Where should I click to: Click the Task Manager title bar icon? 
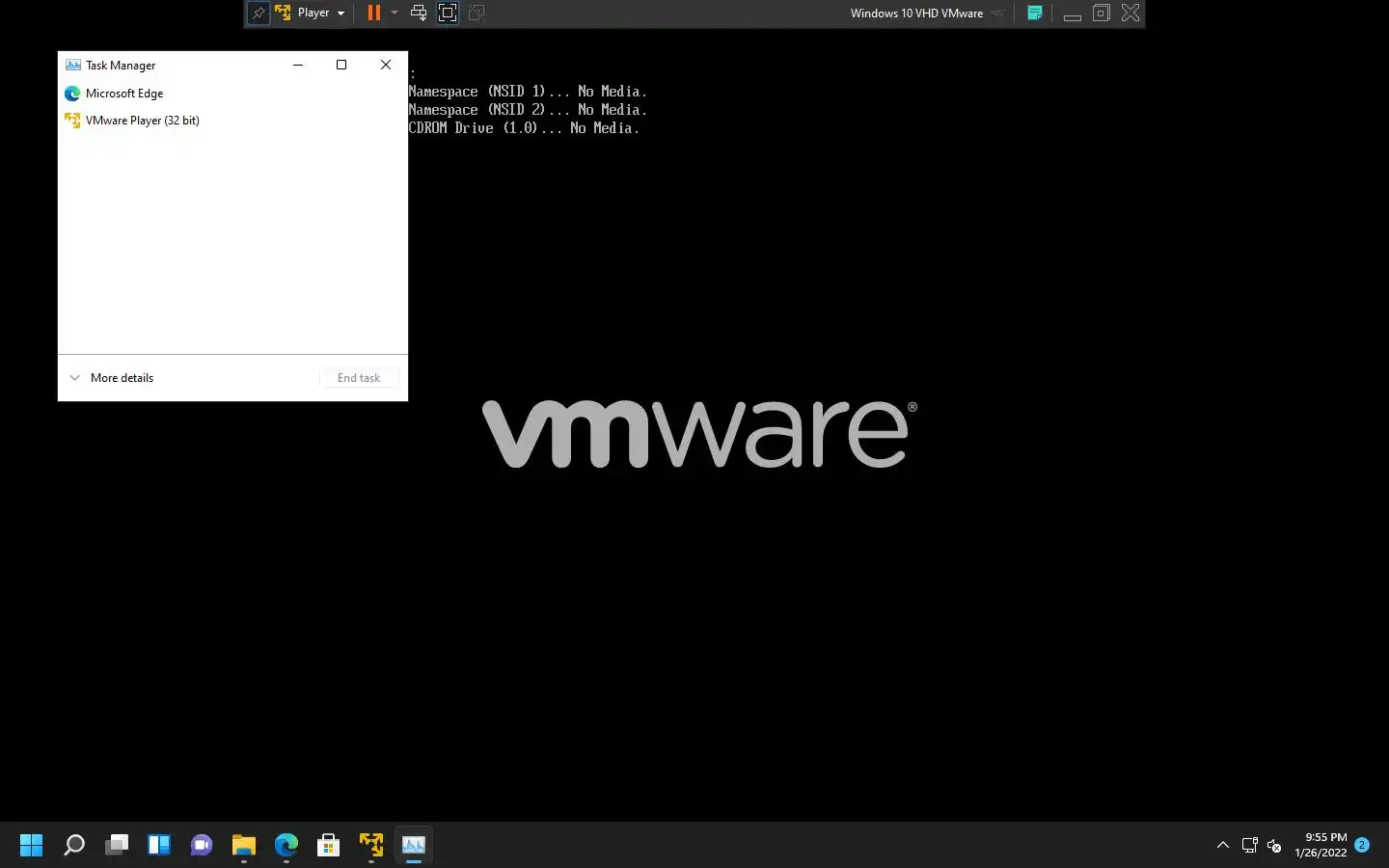[73, 66]
